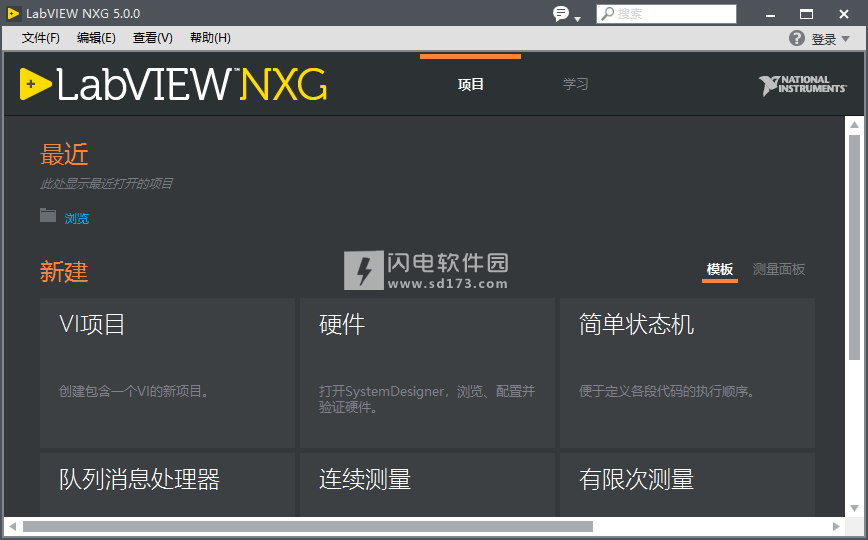Click the horizontal scrollbar left arrow

tap(12, 526)
